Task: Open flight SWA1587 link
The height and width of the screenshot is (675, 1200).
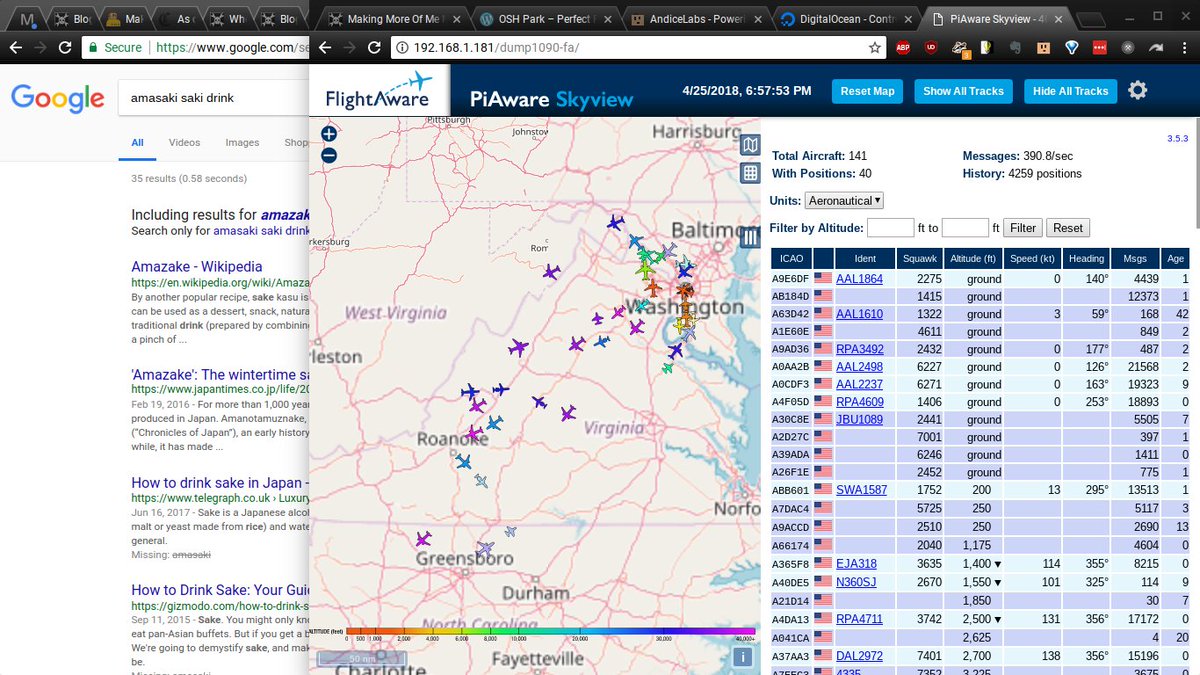Action: tap(861, 490)
